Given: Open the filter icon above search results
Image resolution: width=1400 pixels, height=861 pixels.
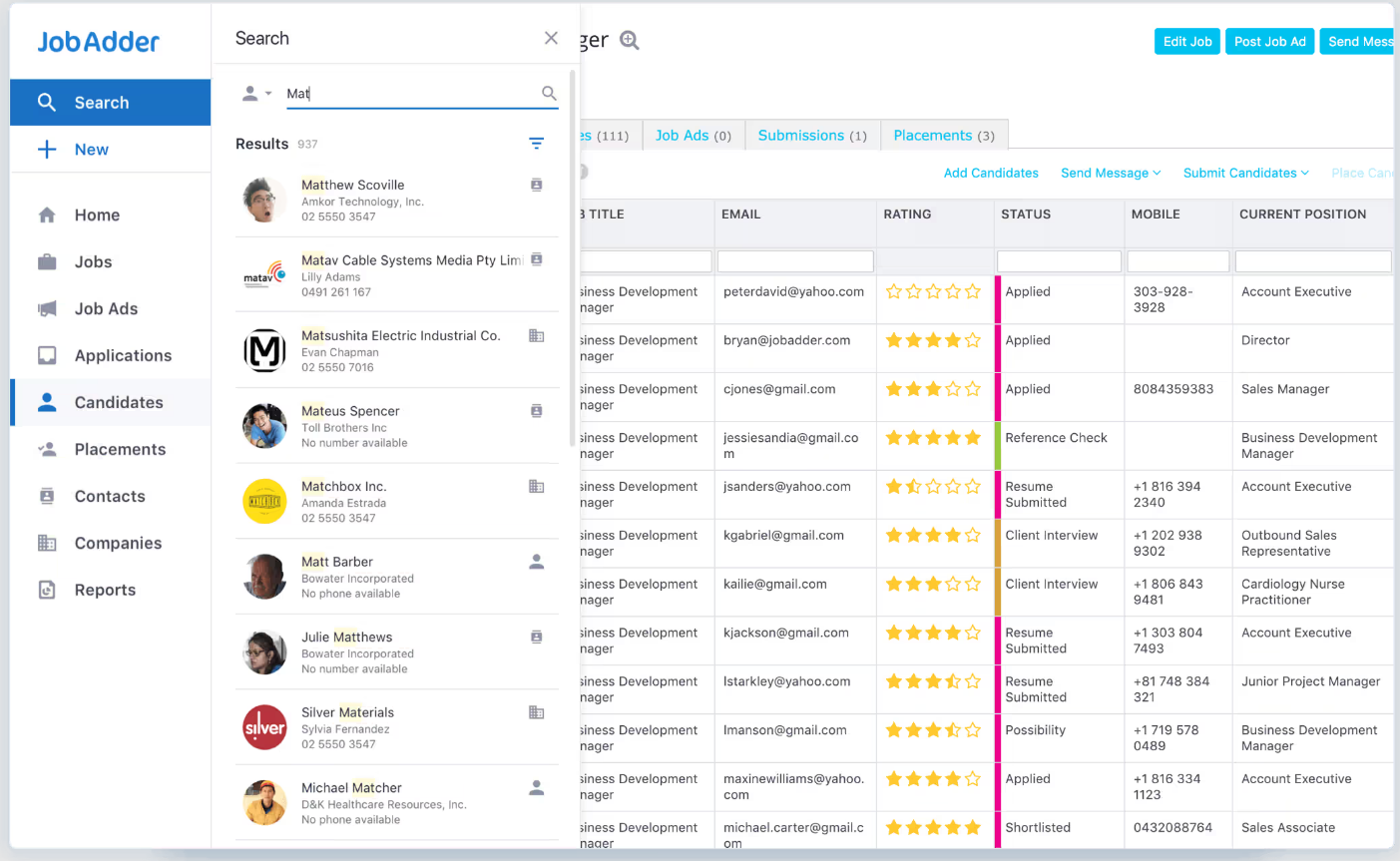Looking at the screenshot, I should pyautogui.click(x=537, y=143).
